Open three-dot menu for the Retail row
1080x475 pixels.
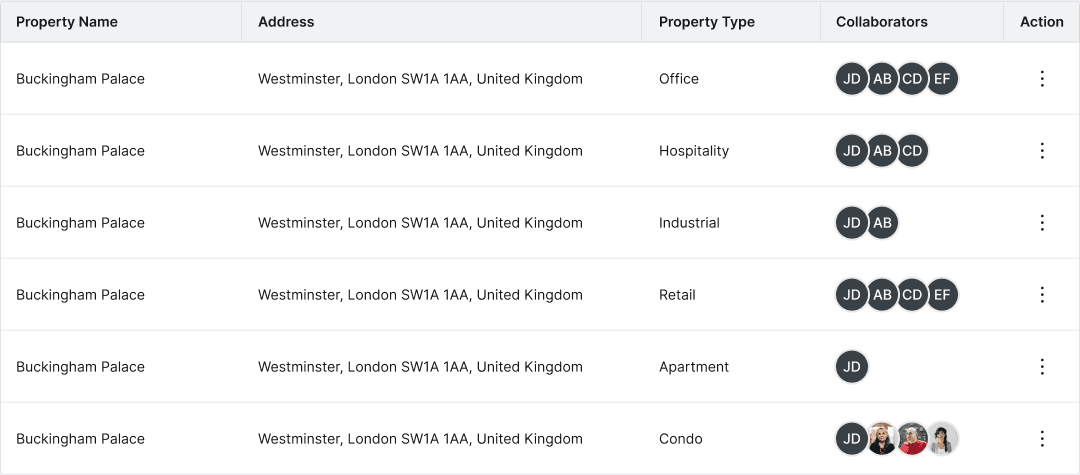click(x=1042, y=295)
